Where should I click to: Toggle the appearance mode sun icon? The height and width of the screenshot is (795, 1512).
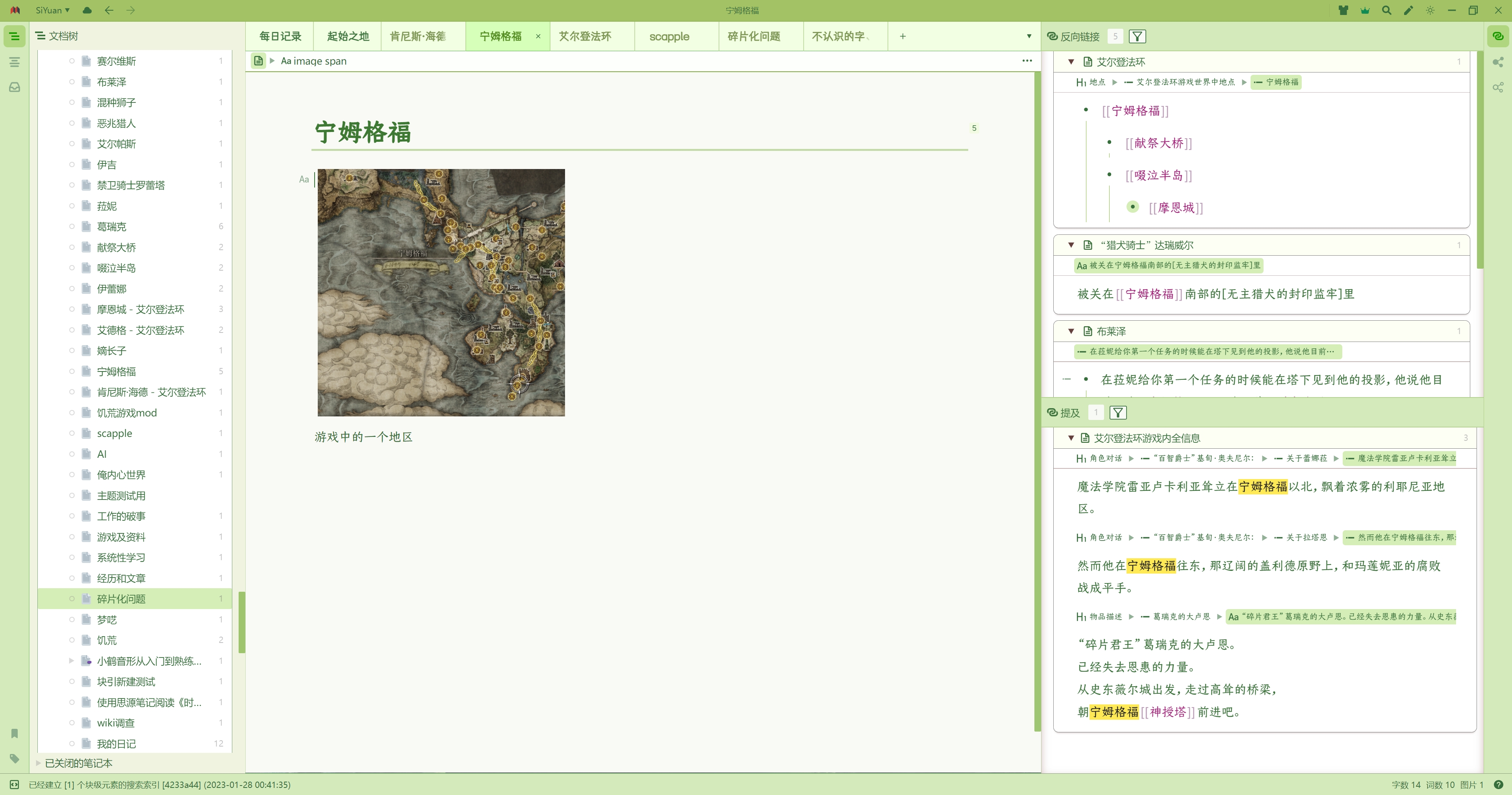[1430, 10]
